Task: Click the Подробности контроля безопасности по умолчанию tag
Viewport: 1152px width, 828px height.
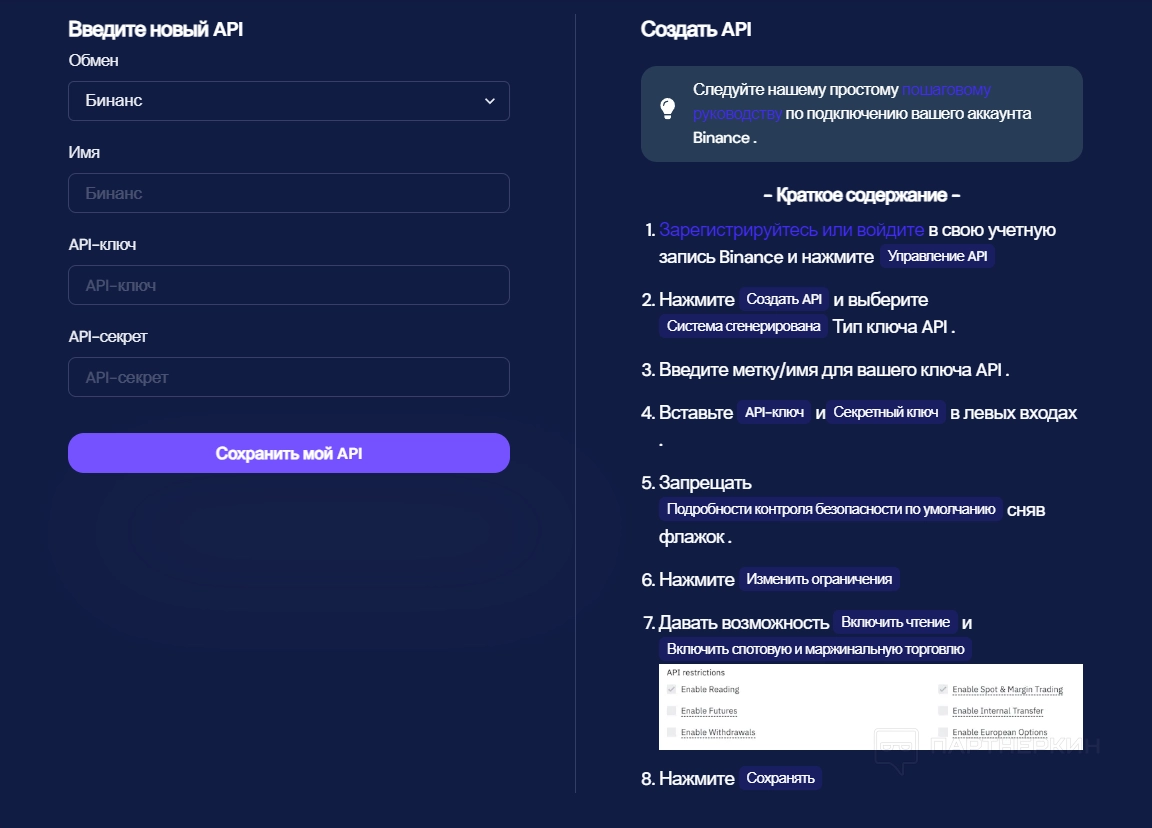Action: 831,509
